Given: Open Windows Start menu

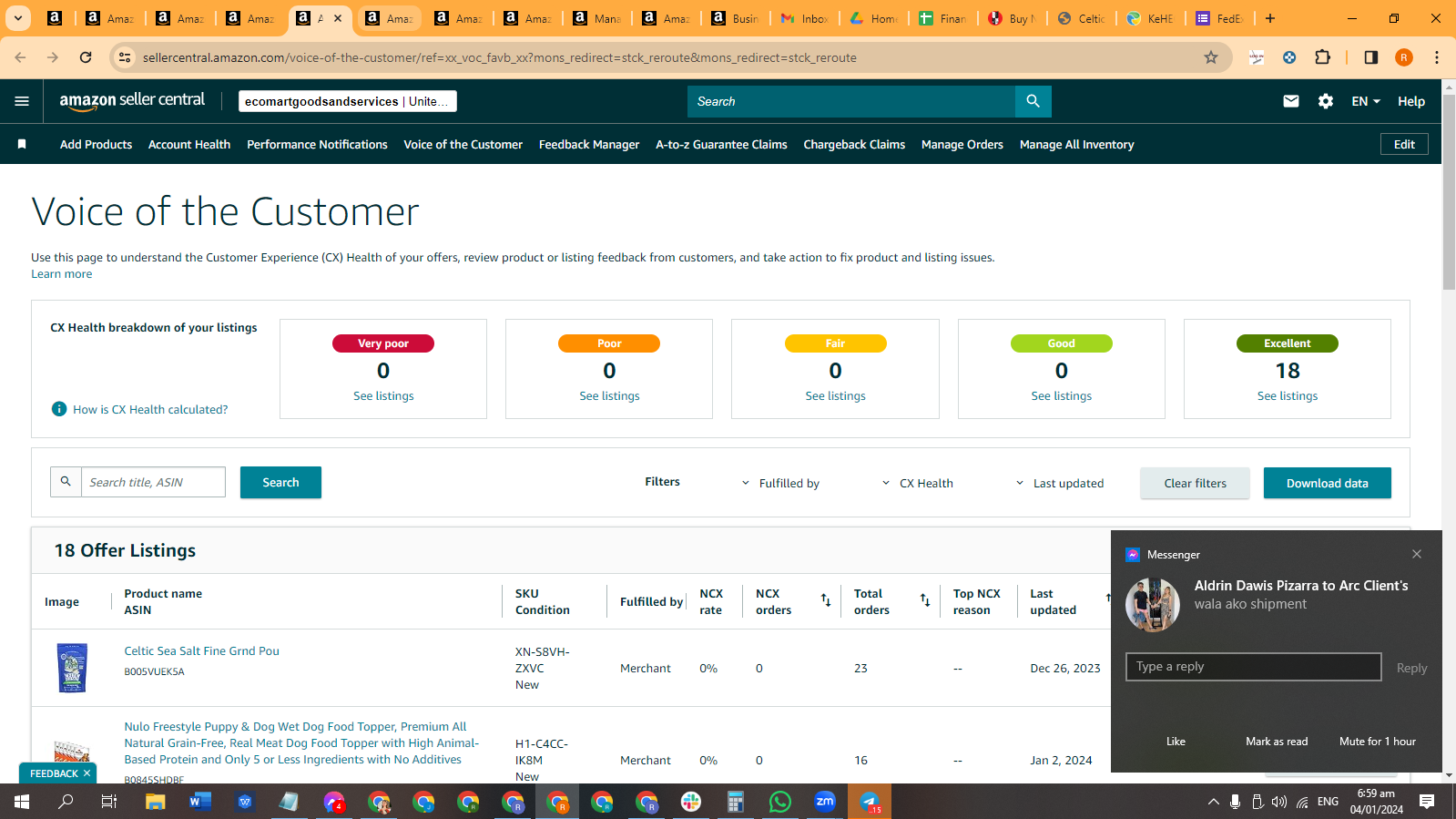Looking at the screenshot, I should pyautogui.click(x=22, y=802).
